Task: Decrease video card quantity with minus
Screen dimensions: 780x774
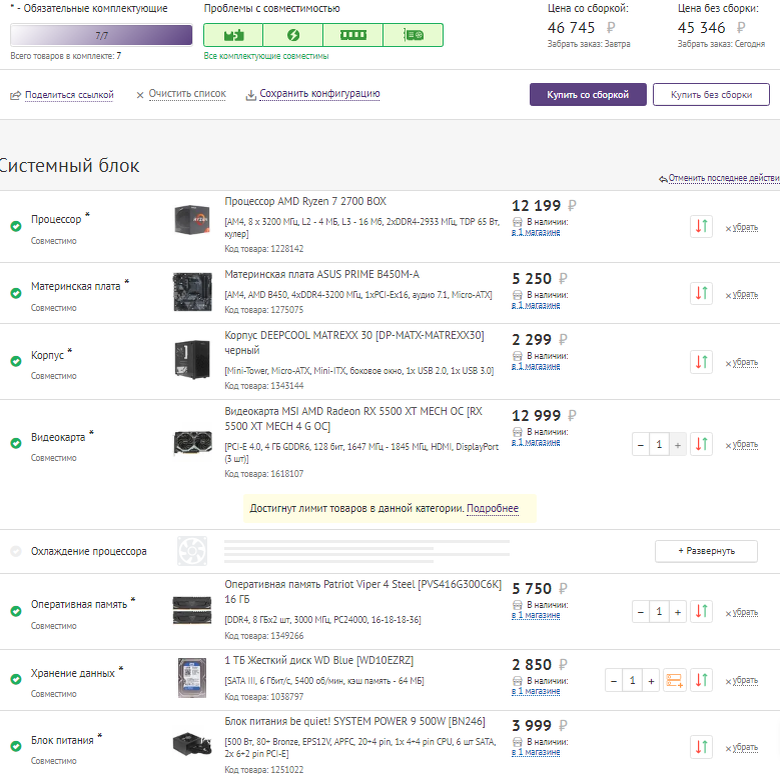Action: 641,445
